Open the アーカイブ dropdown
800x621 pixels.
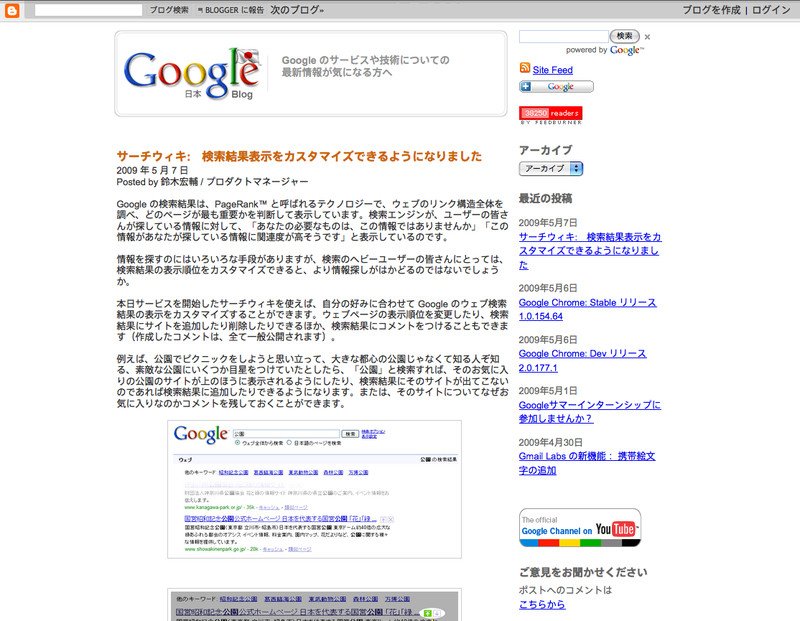tap(551, 168)
